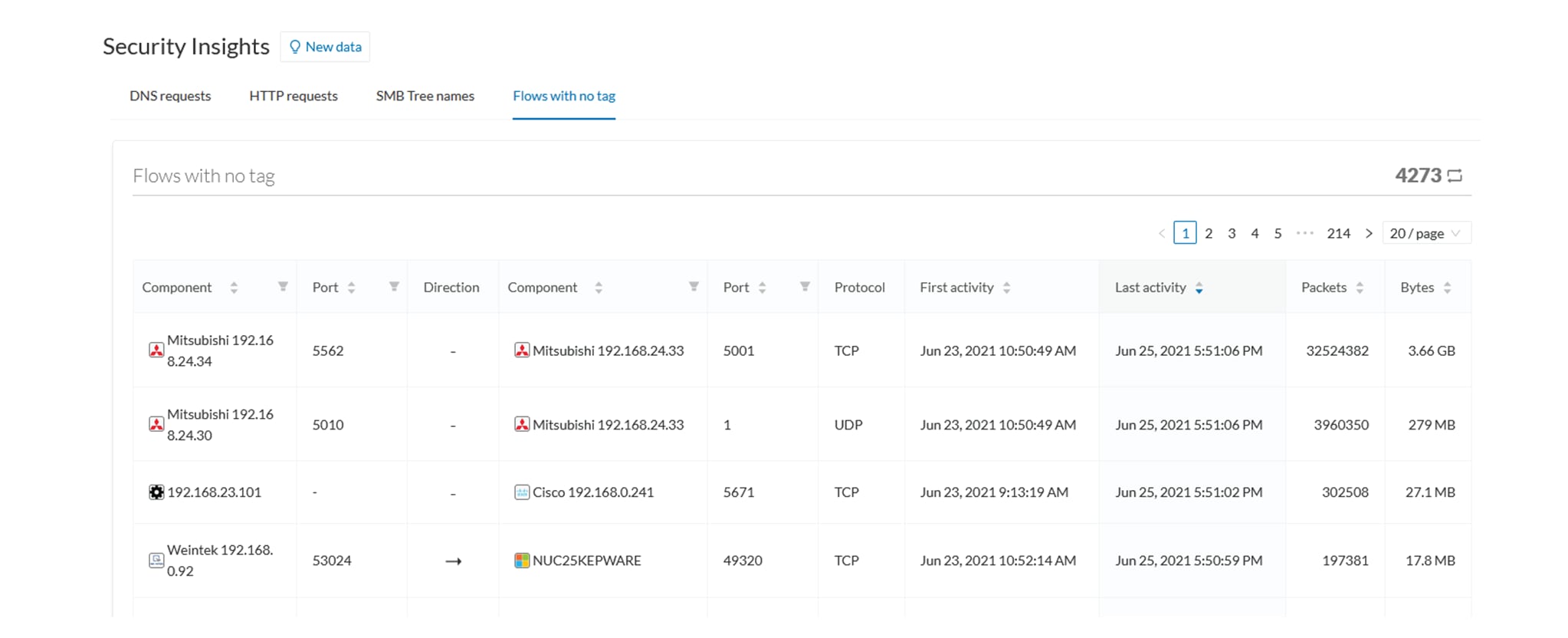Click the refresh icon next to 4273

(x=1455, y=176)
